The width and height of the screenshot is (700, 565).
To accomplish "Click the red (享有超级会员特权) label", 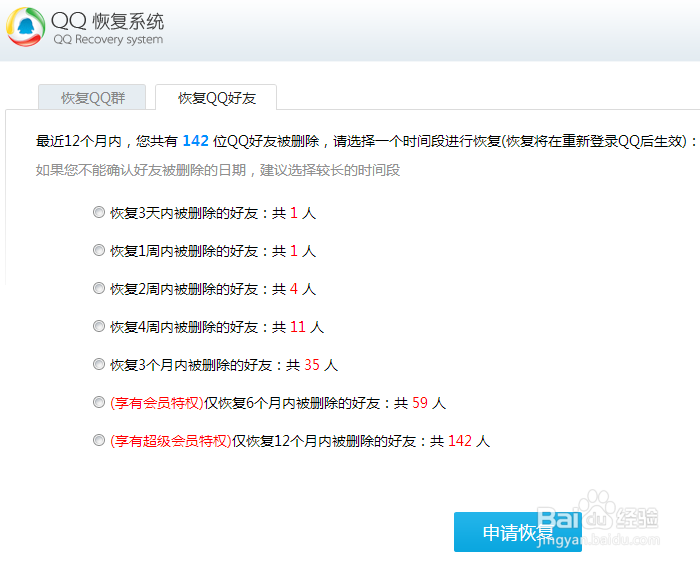I will (x=171, y=441).
